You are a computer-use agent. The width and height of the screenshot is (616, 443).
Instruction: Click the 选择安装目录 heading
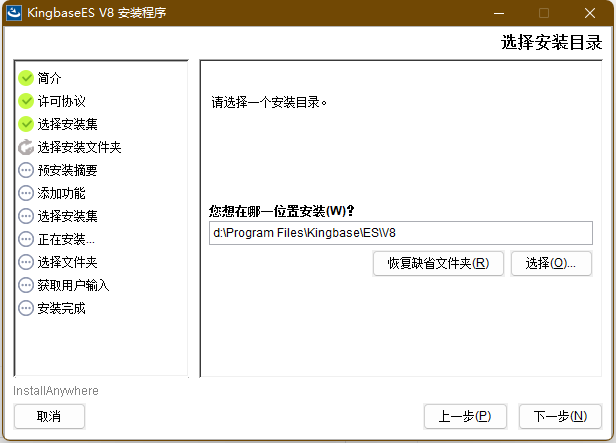click(x=552, y=42)
